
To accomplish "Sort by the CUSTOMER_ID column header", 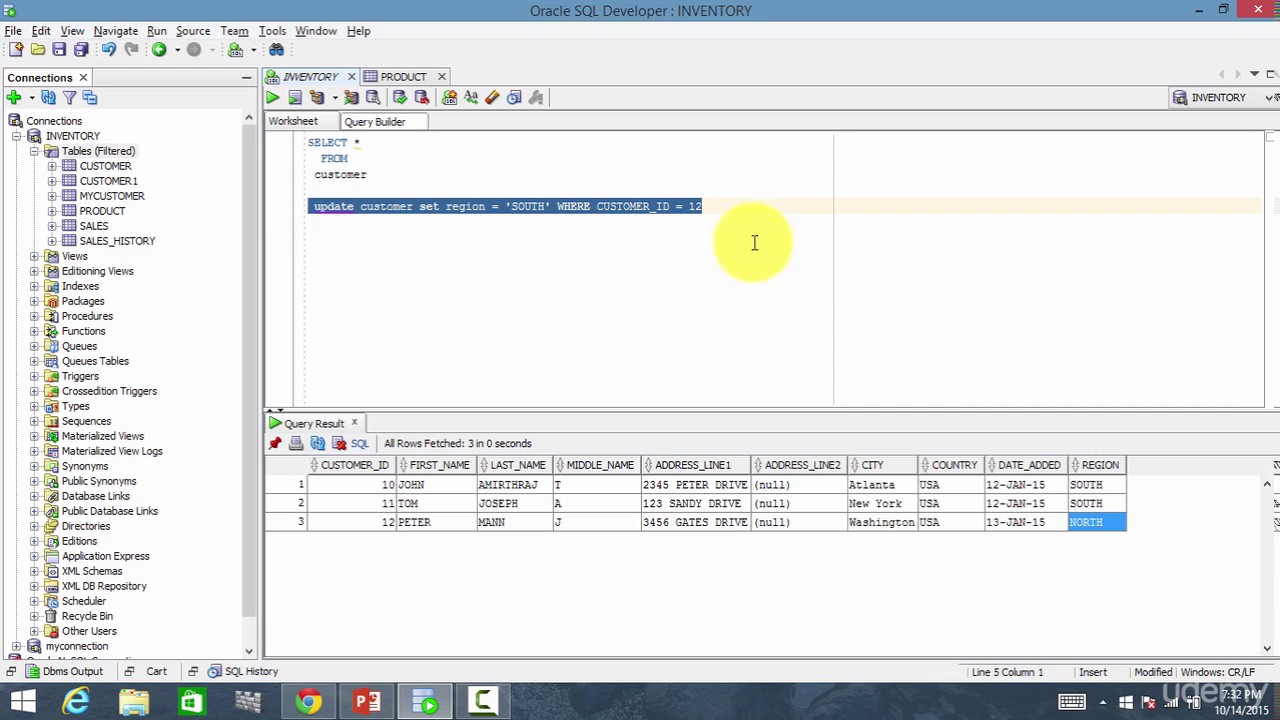I will tap(351, 465).
